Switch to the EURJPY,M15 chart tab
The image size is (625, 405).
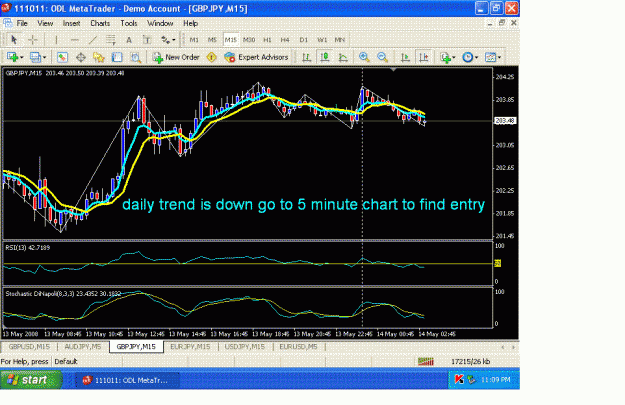tap(190, 347)
